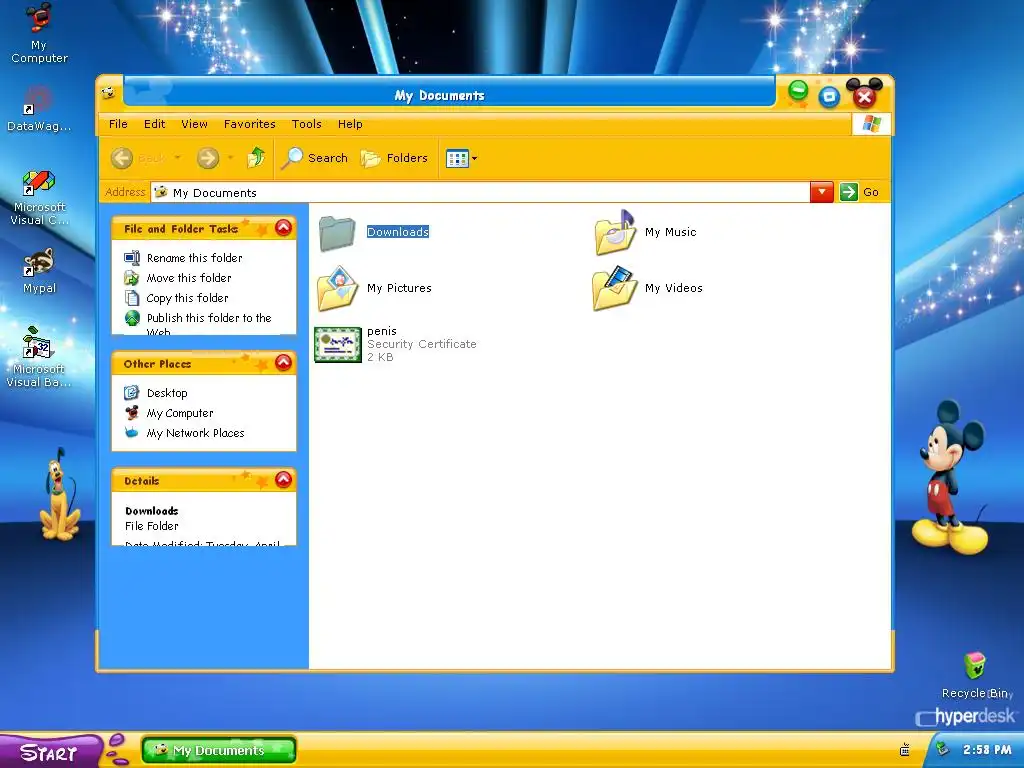
Task: Click the Downloads folder name label
Action: (x=398, y=232)
